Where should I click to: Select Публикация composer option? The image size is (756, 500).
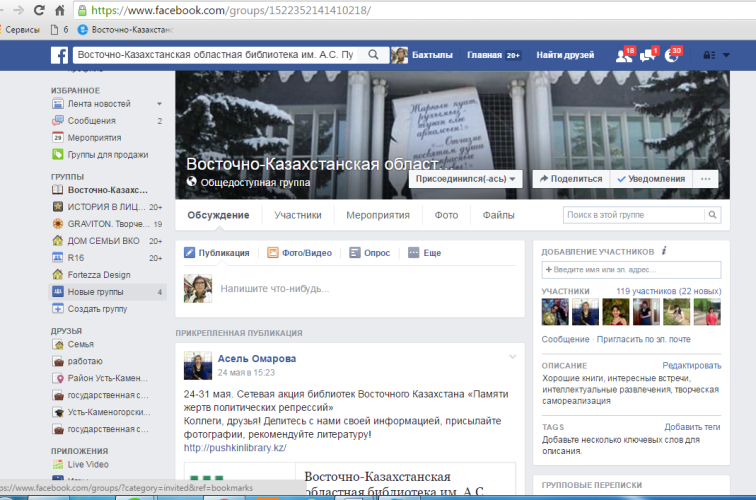tap(217, 253)
